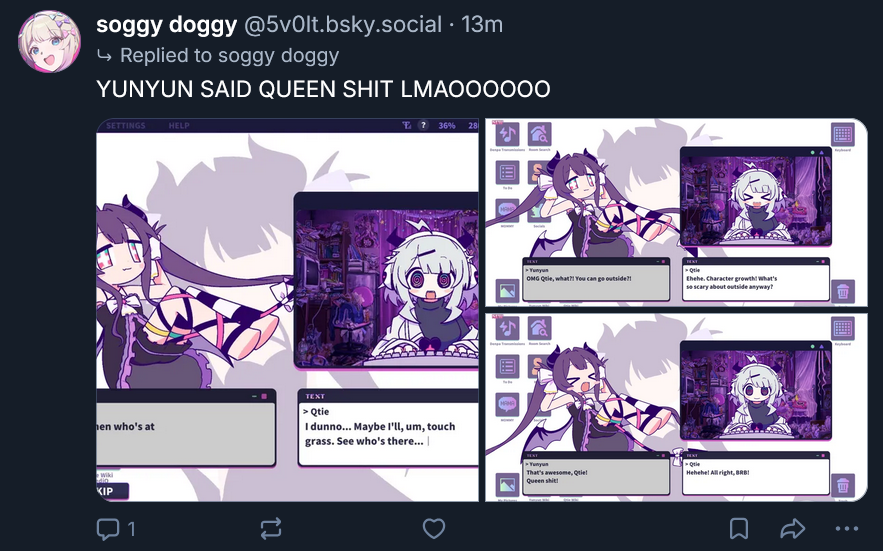Open the reply comment icon
The height and width of the screenshot is (551, 883).
click(x=108, y=528)
